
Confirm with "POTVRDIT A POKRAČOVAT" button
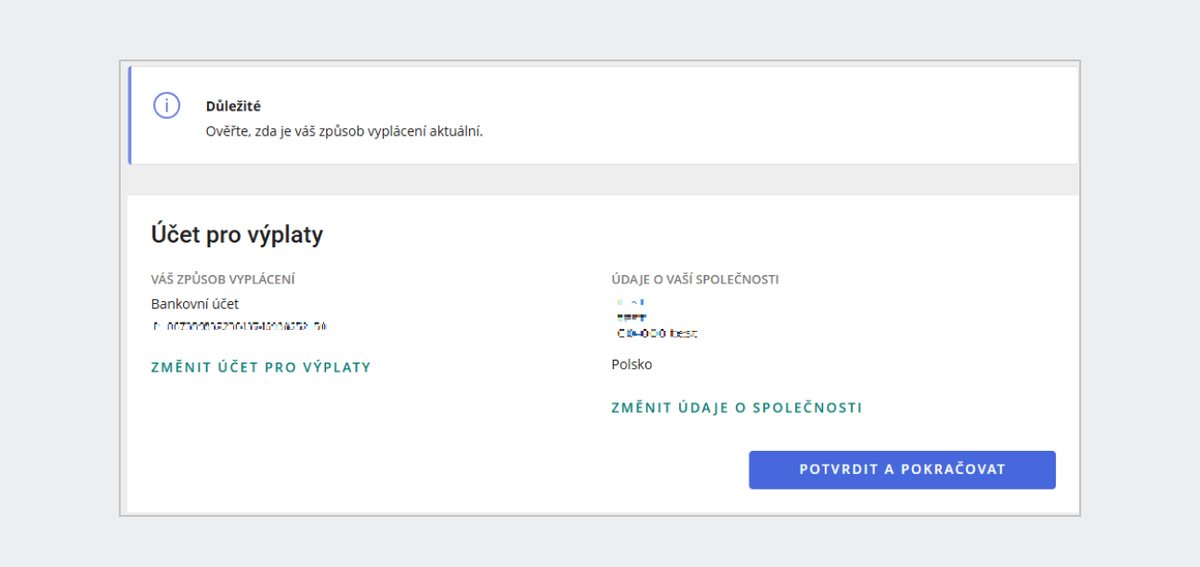tap(902, 470)
